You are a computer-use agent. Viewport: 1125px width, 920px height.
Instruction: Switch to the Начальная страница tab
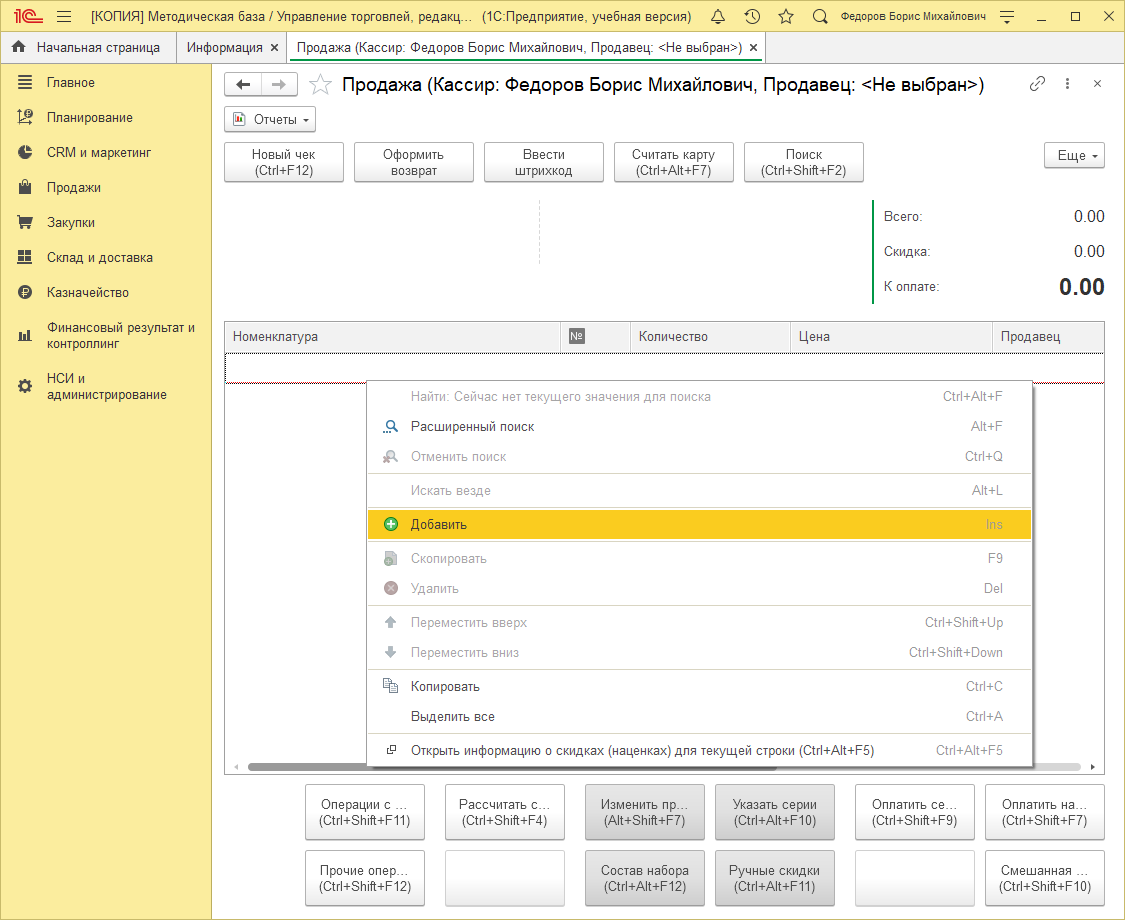click(87, 47)
